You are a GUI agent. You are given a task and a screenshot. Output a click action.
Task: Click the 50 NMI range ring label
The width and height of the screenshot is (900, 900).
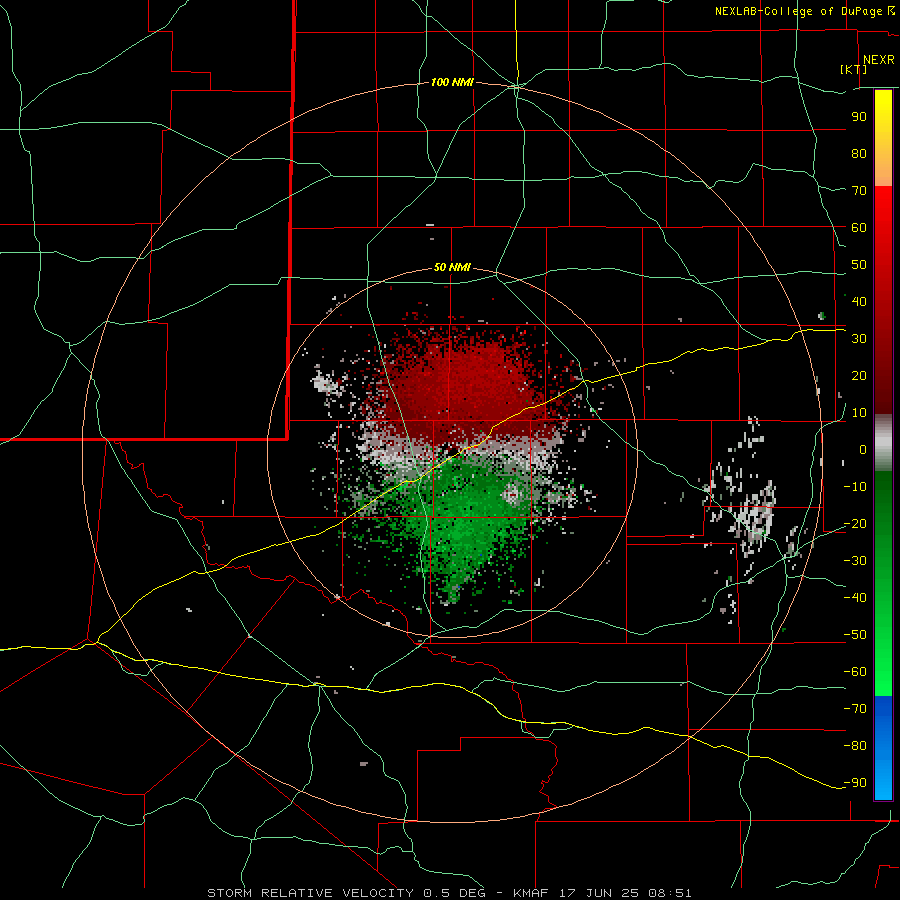coord(452,267)
